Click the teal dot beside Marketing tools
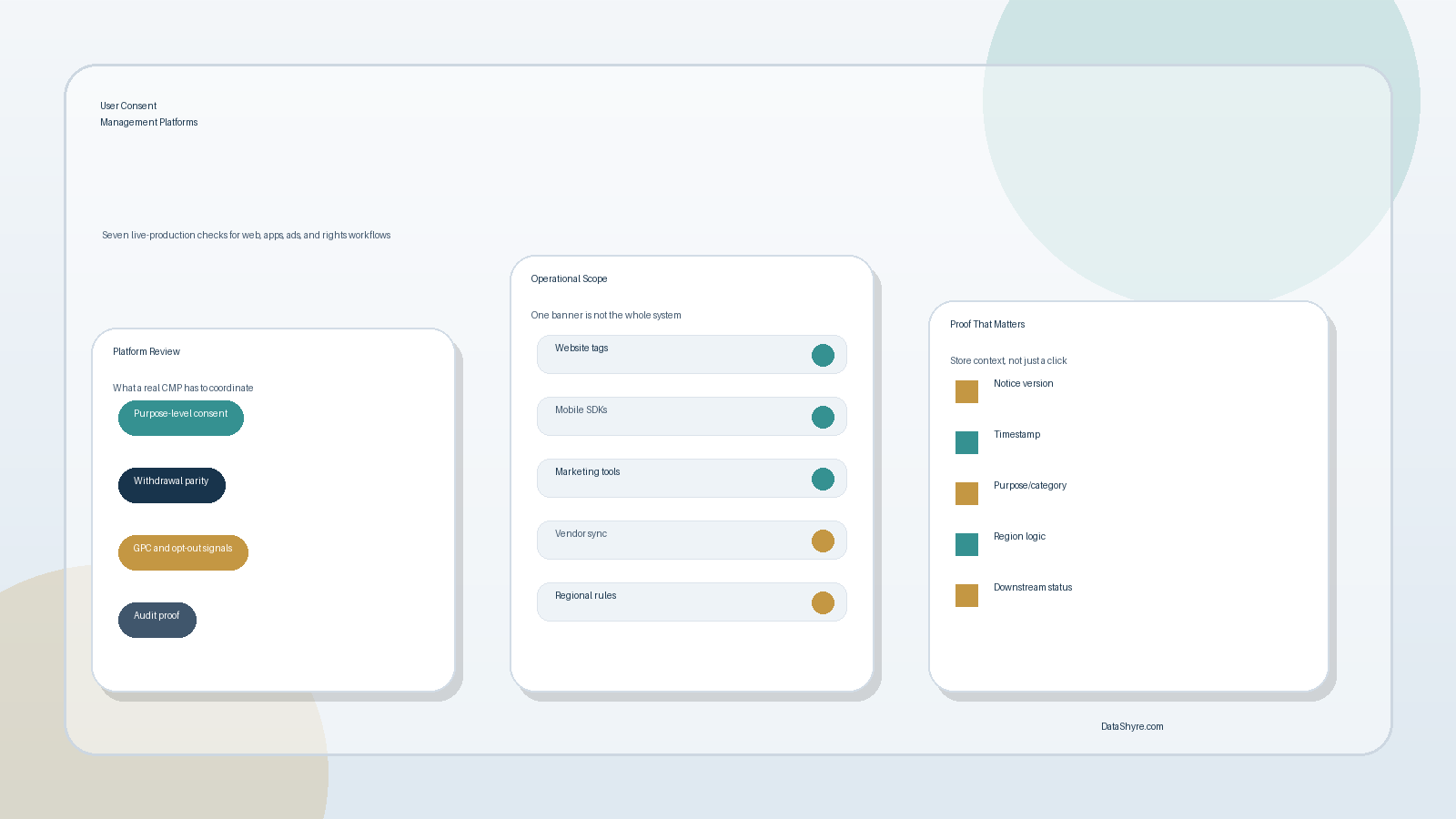Screen dimensions: 1456x819 click(x=823, y=479)
